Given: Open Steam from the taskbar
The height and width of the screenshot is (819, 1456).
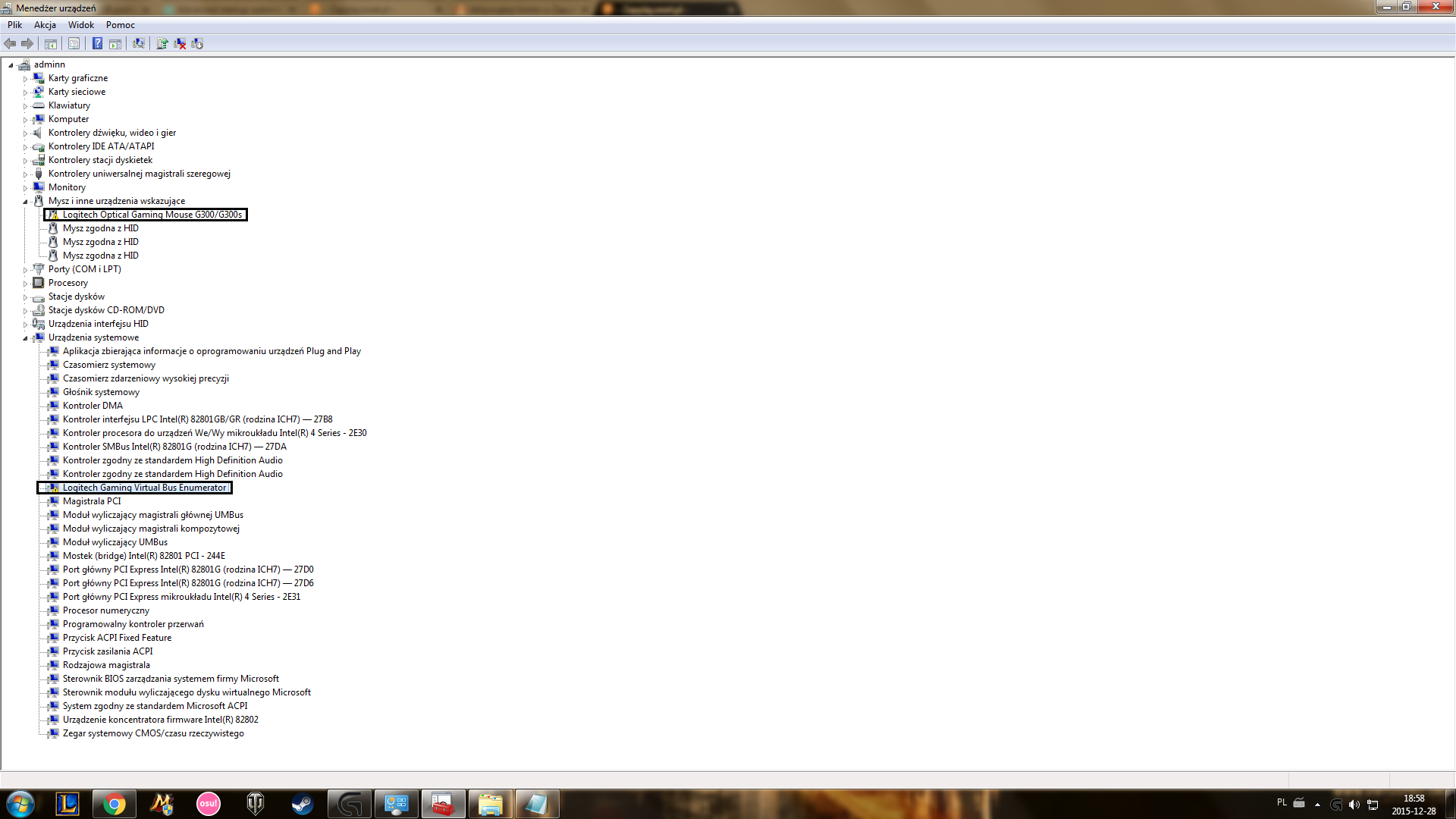Looking at the screenshot, I should click(302, 803).
